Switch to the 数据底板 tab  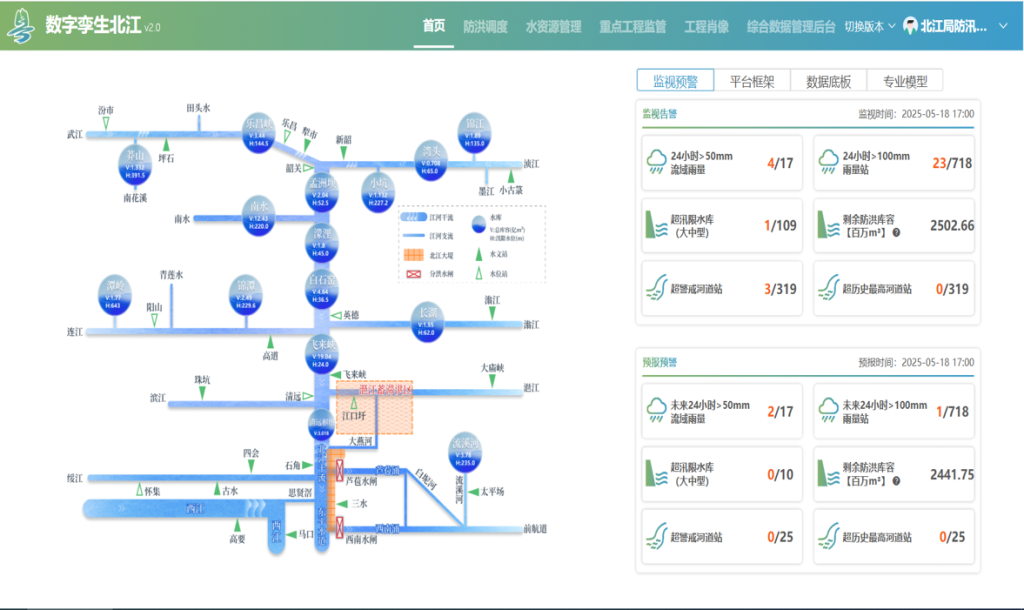tap(828, 81)
